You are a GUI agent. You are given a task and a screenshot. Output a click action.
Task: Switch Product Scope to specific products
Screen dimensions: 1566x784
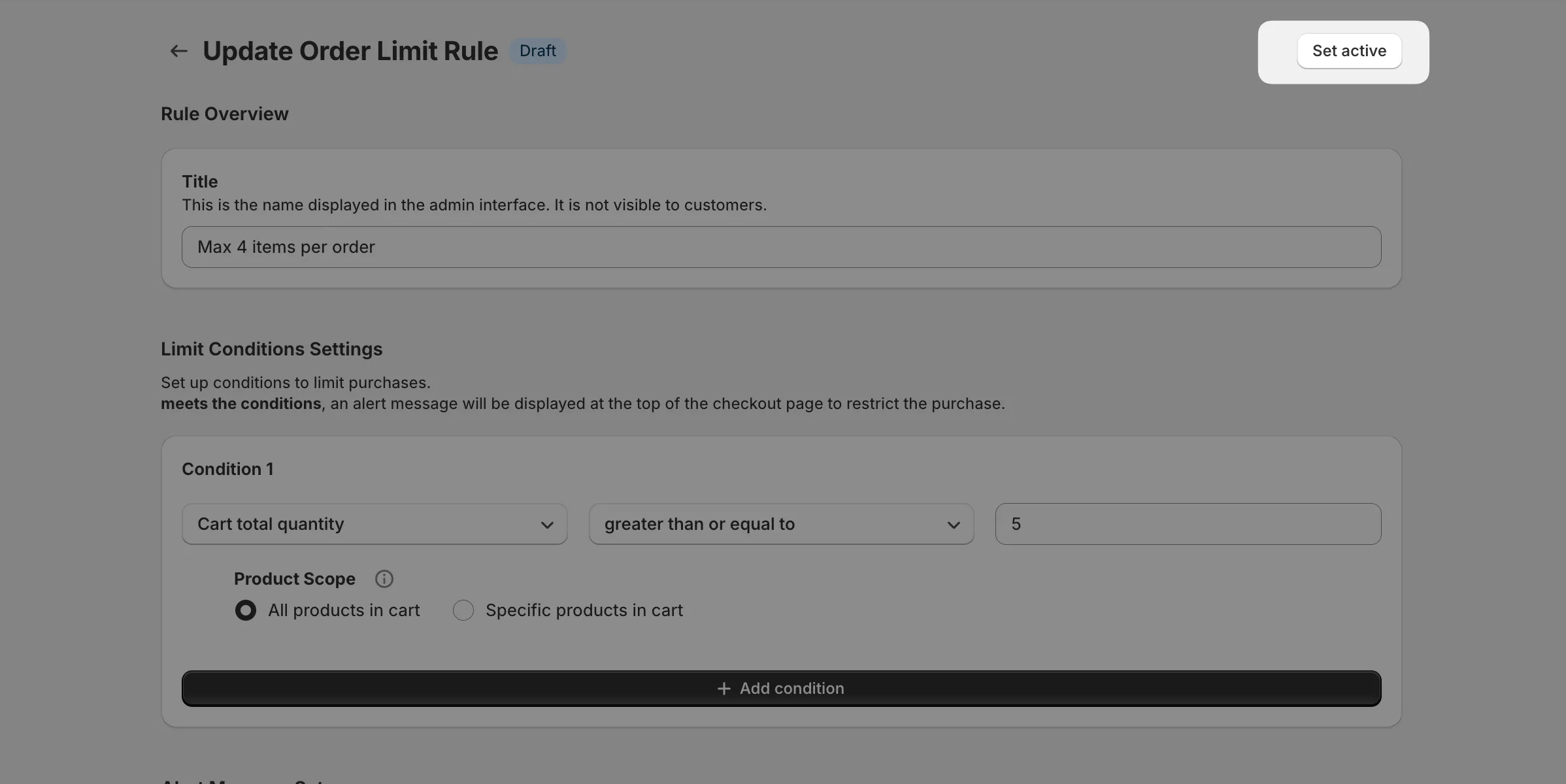[463, 610]
